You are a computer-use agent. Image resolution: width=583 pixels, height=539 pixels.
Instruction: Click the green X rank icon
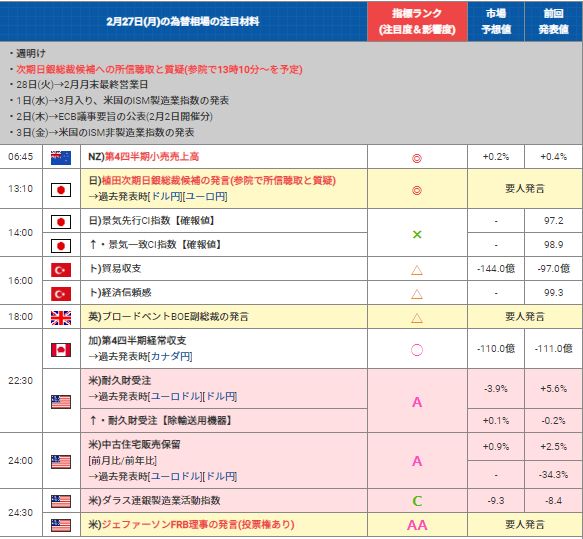click(x=417, y=234)
